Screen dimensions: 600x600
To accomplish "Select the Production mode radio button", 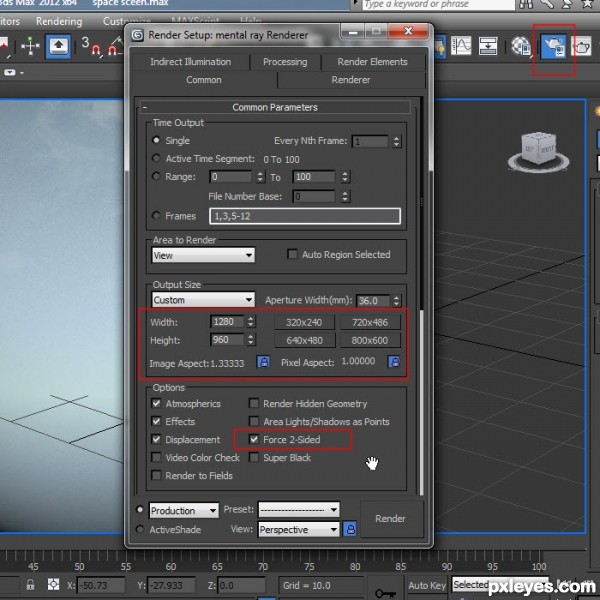I will [140, 510].
